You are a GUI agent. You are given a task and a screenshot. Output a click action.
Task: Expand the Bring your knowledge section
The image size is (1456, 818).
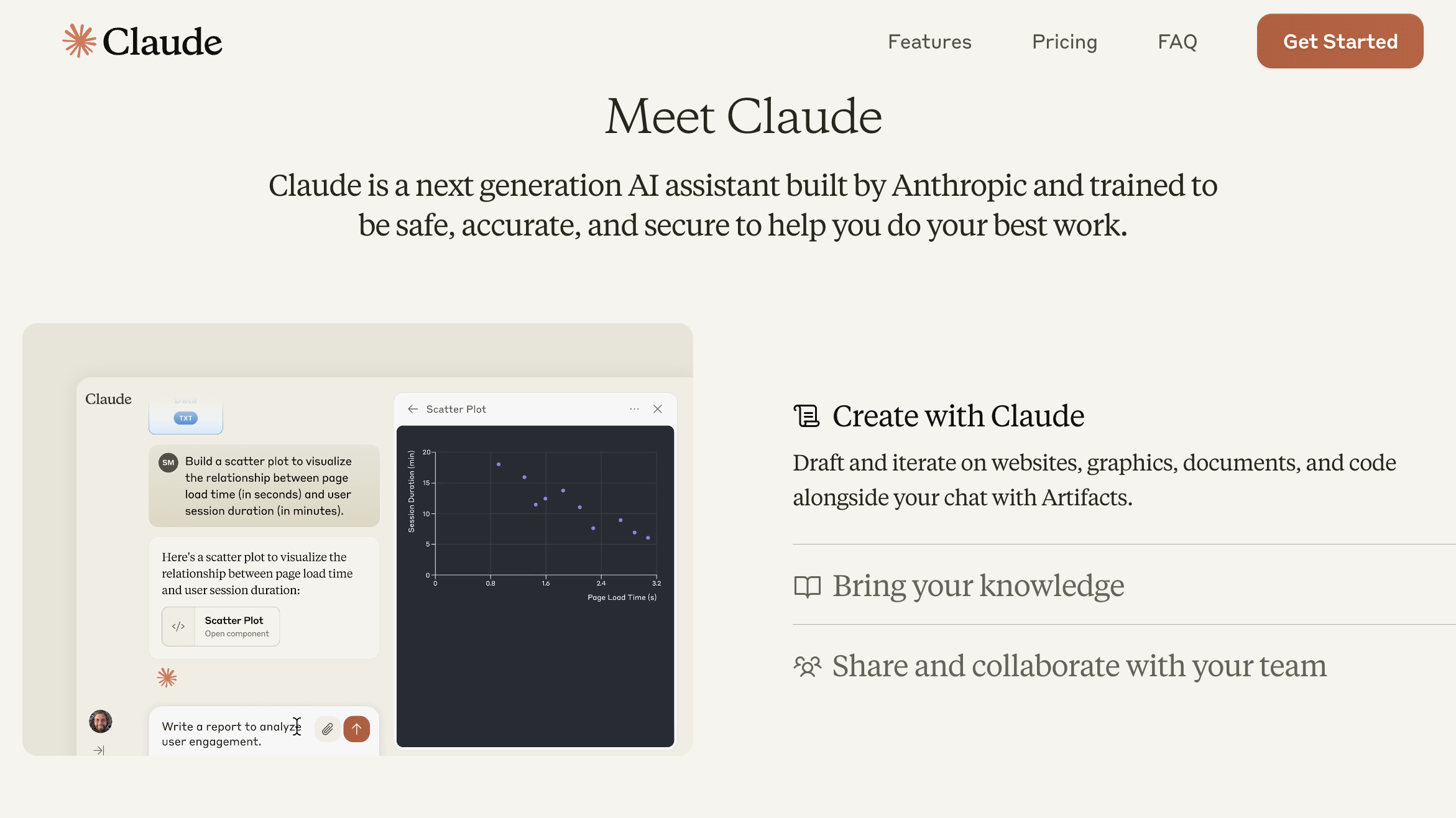coord(978,585)
